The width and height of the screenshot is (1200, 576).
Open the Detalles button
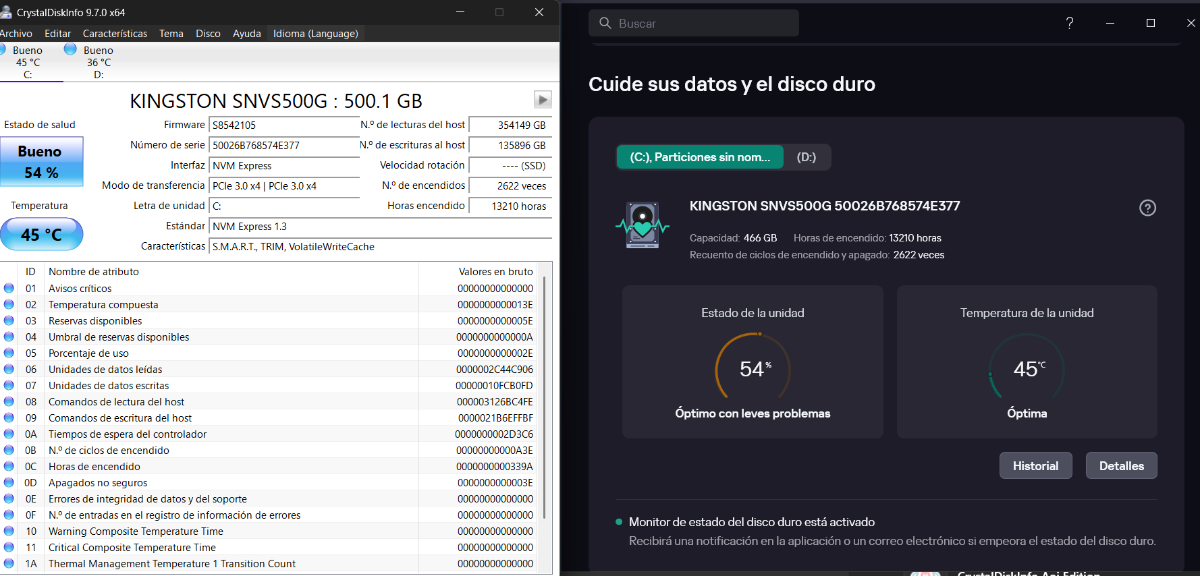pos(1121,466)
